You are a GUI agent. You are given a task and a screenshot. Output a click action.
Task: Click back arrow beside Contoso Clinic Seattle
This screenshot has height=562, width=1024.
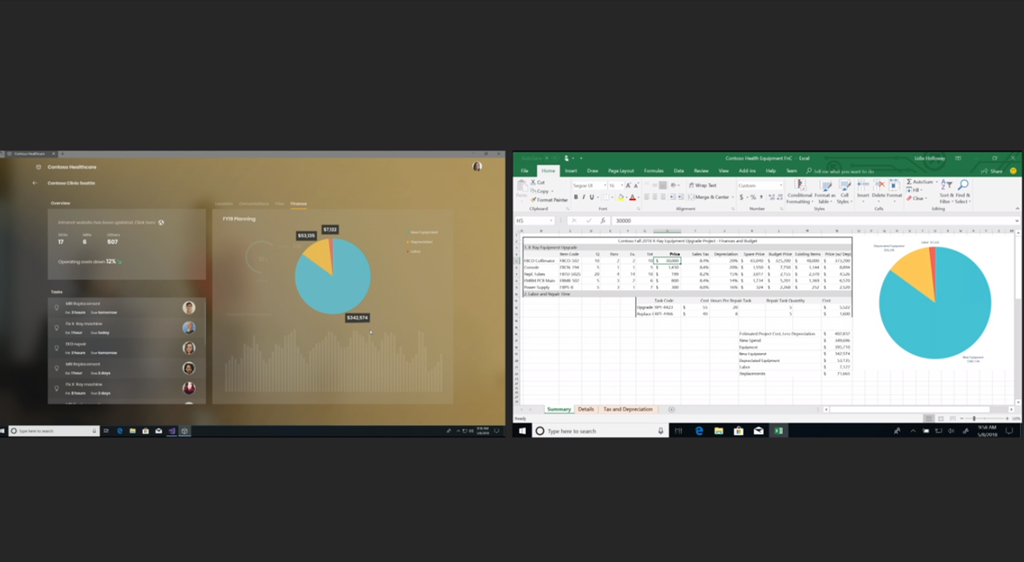[35, 183]
